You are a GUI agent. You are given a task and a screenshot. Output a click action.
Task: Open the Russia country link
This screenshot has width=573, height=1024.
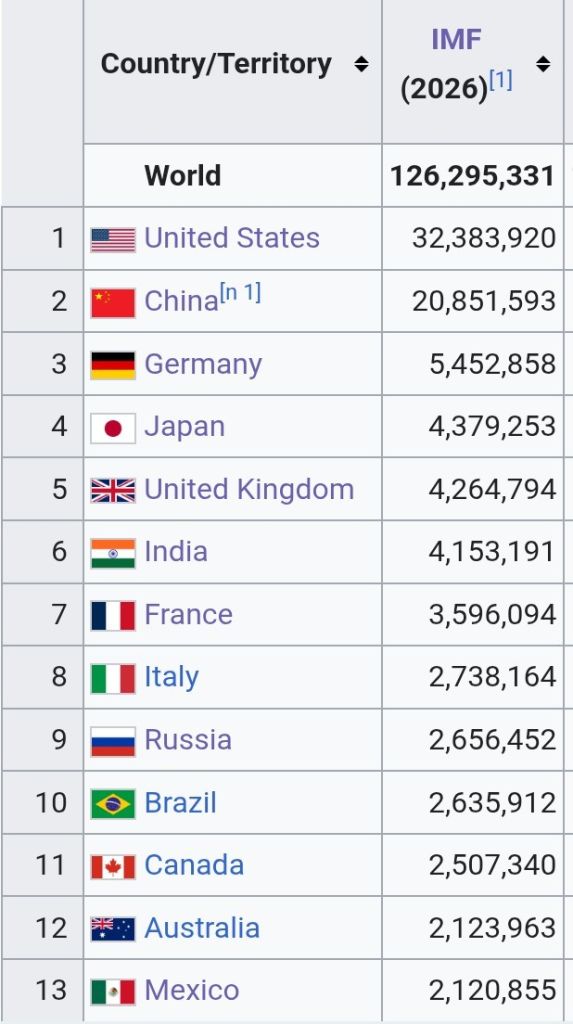[x=188, y=739]
